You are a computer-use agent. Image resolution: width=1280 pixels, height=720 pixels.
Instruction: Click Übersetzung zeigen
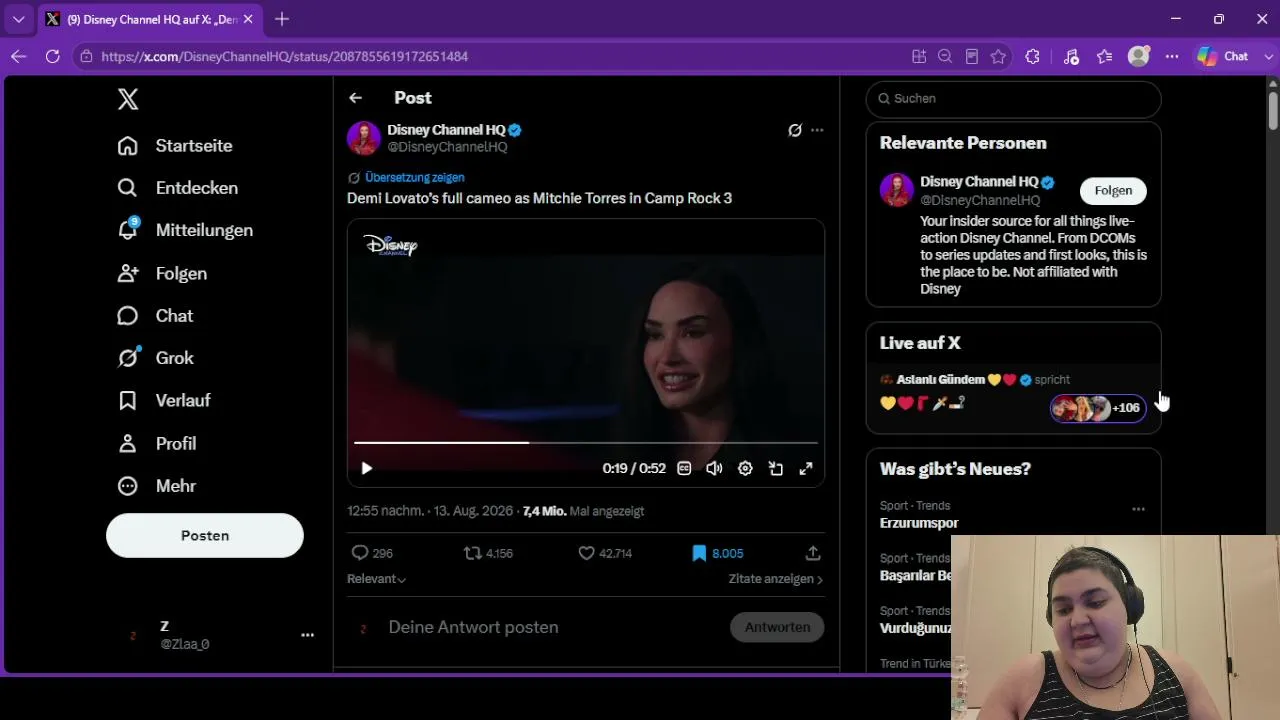[x=414, y=177]
